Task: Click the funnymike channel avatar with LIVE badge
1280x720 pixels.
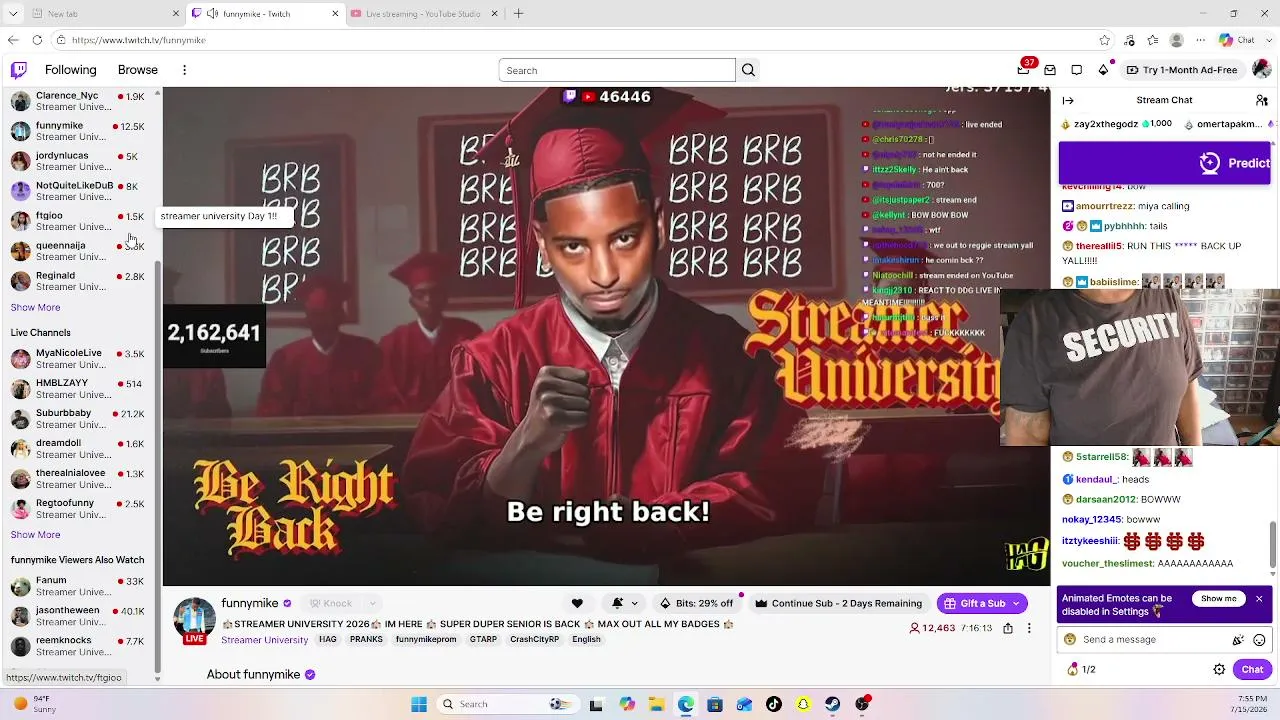Action: point(195,621)
